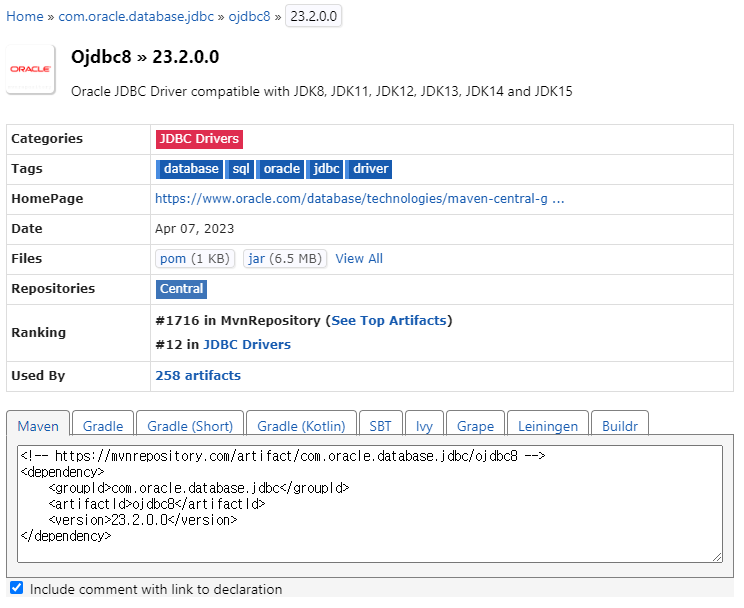Go to Home breadcrumb link
This screenshot has height=608, width=744.
[25, 16]
